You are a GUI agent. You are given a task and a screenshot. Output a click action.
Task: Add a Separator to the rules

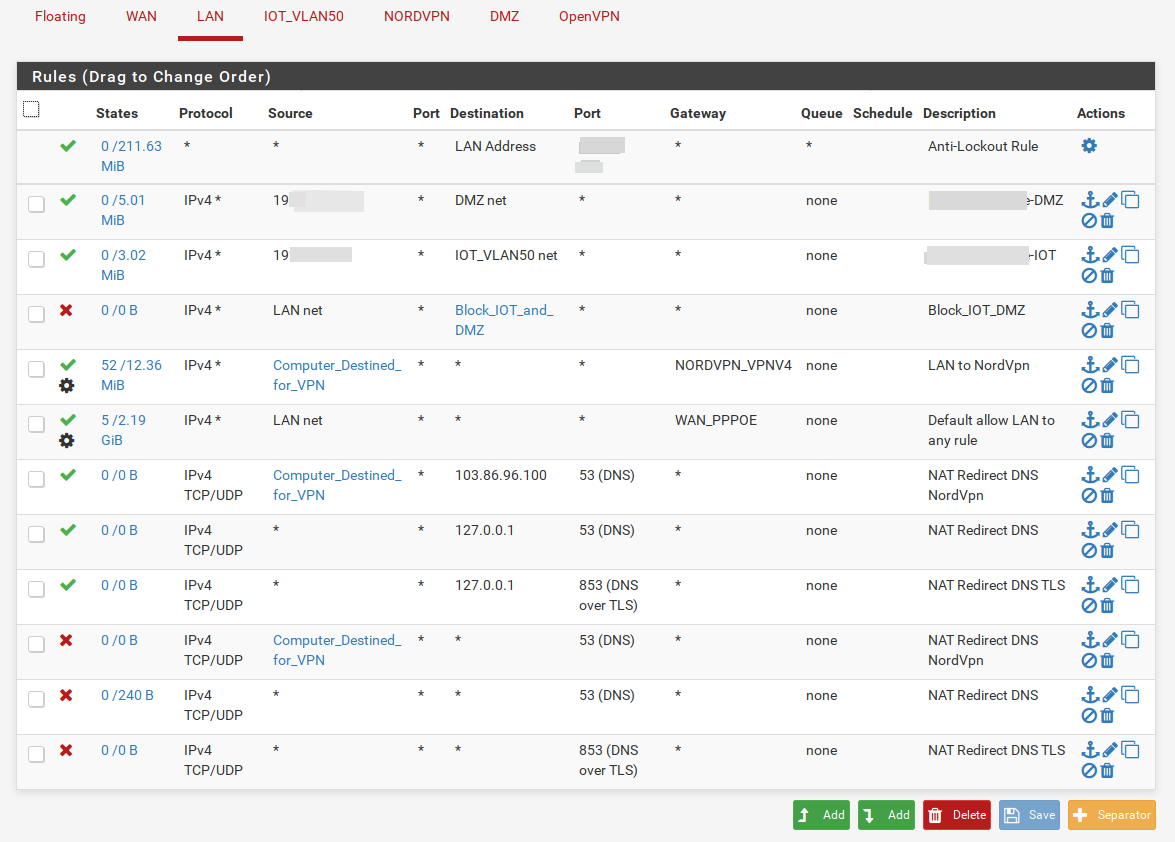(1111, 815)
